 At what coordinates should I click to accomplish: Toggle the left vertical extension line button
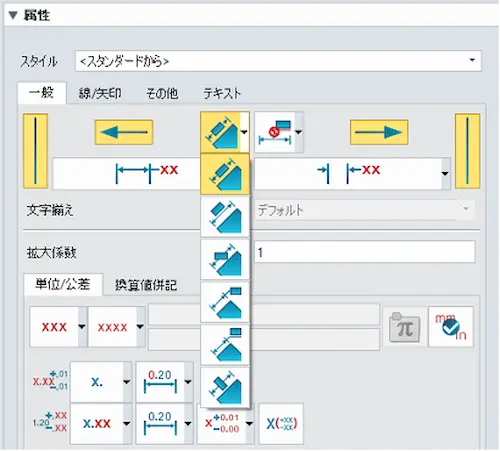(35, 151)
